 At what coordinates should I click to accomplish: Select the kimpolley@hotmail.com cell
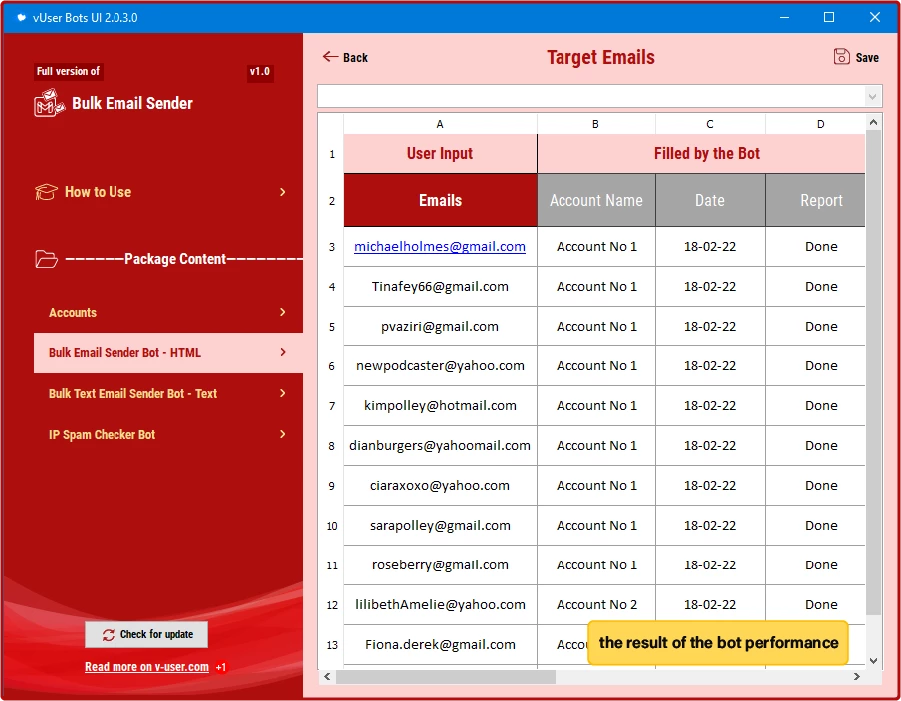point(440,406)
